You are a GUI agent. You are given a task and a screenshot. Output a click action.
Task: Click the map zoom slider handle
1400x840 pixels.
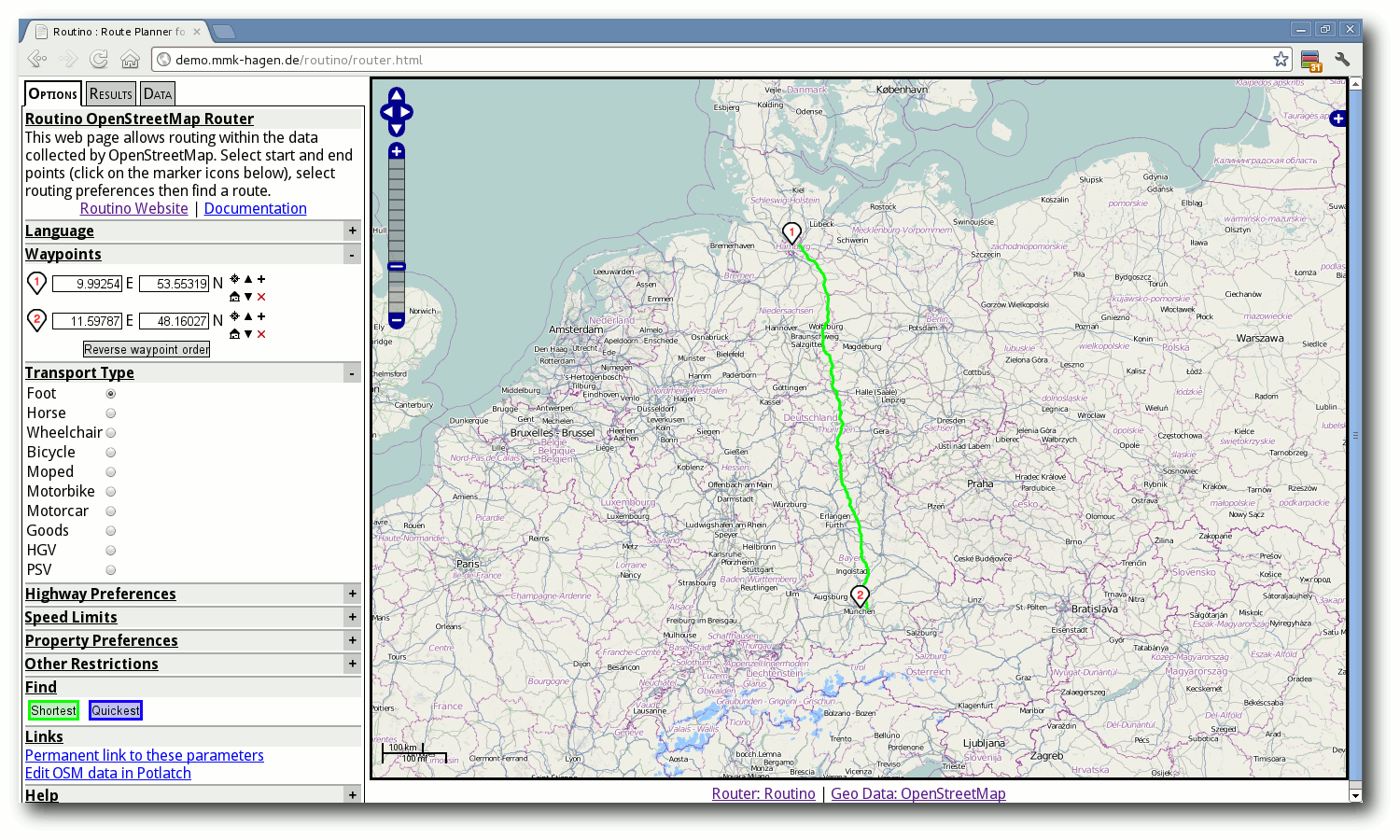click(x=397, y=267)
